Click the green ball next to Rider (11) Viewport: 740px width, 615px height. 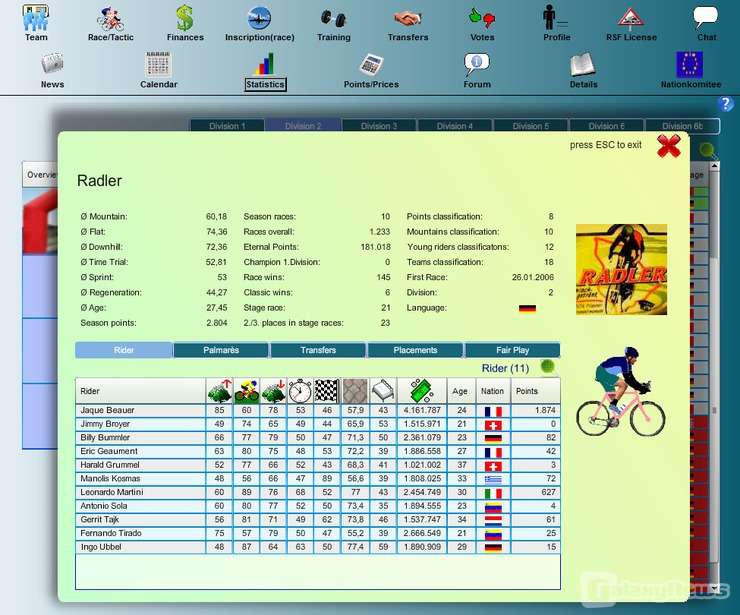click(x=548, y=366)
